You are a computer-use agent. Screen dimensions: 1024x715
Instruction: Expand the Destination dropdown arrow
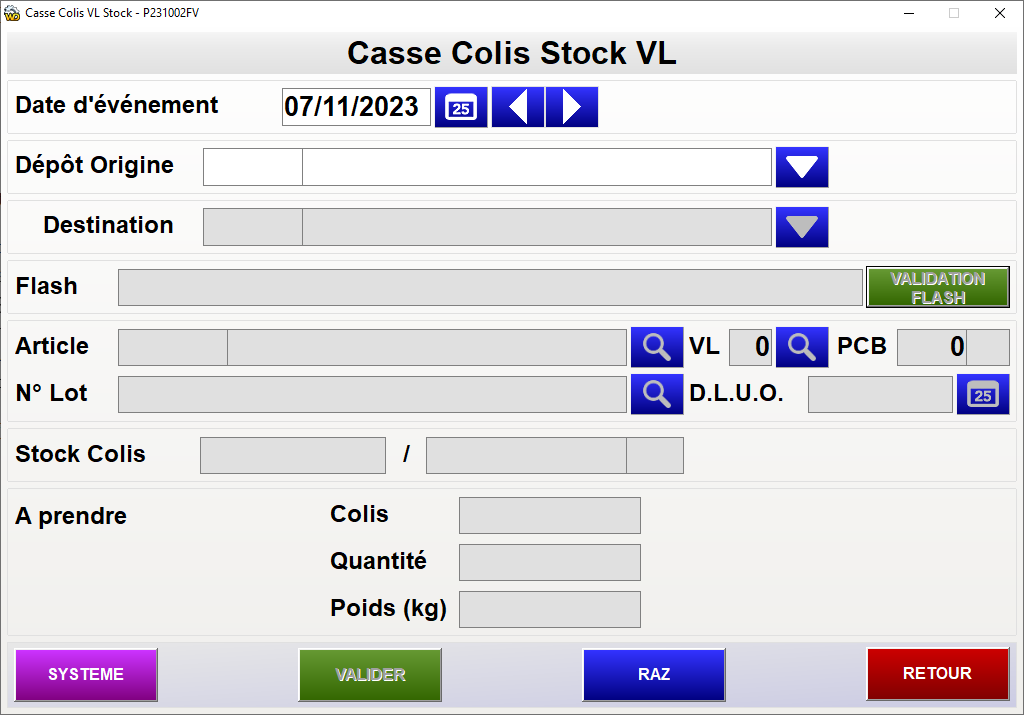pyautogui.click(x=802, y=227)
